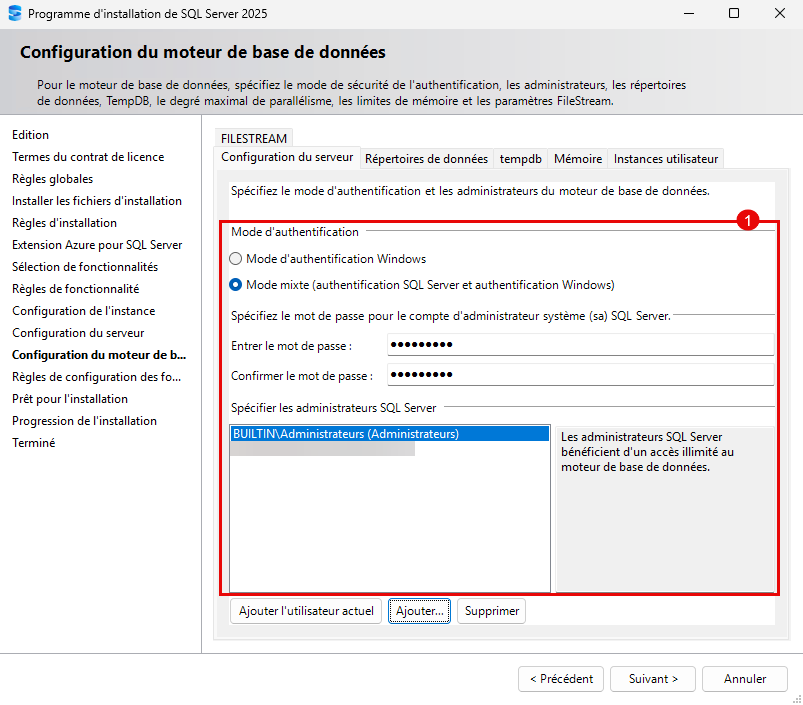Maximize the installer window
Viewport: 803px width, 705px height.
point(734,13)
